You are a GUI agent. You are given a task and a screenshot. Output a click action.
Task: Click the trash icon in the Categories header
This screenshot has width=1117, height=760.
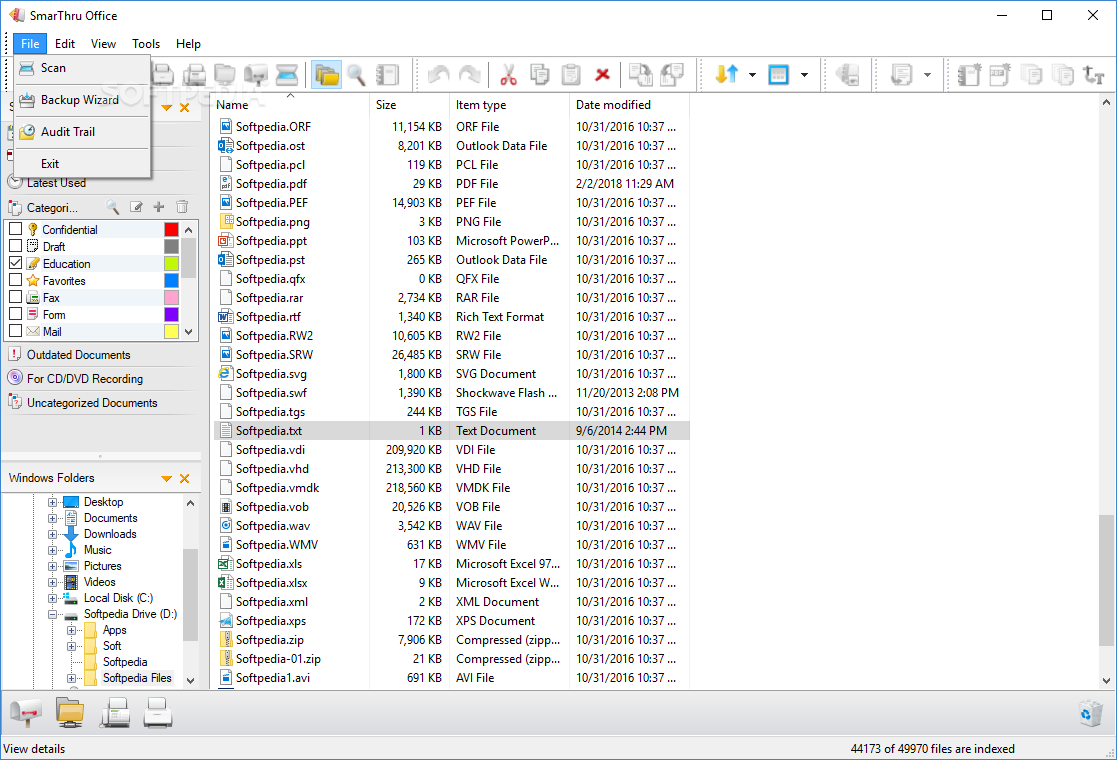[x=182, y=207]
